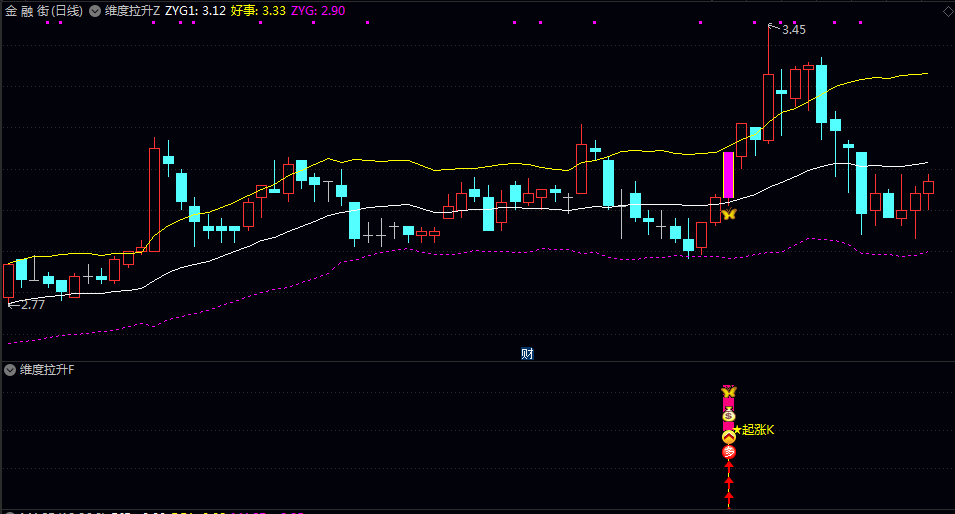Click the ★起涨K signal label
This screenshot has height=514, width=955.
coord(753,430)
